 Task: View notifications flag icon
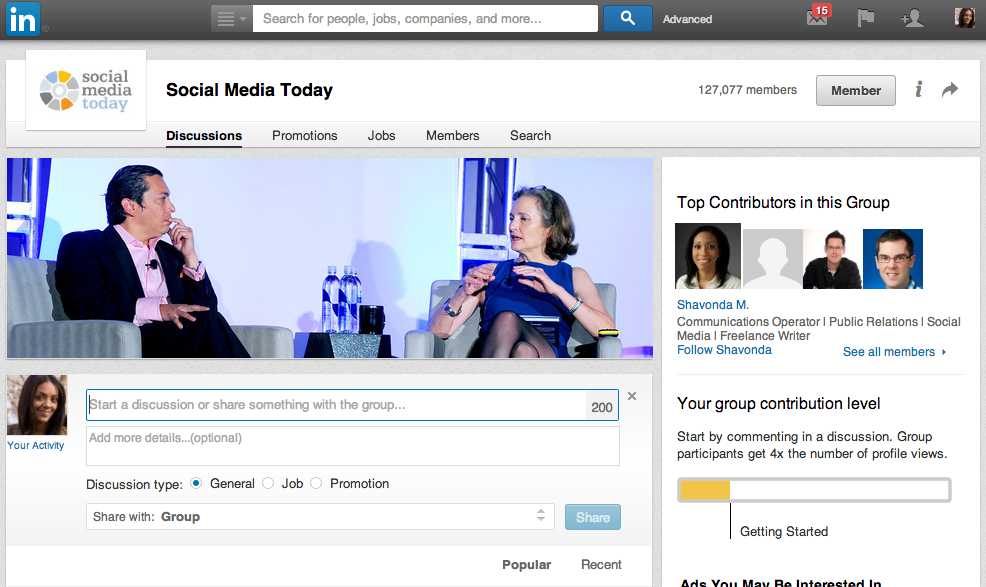866,18
